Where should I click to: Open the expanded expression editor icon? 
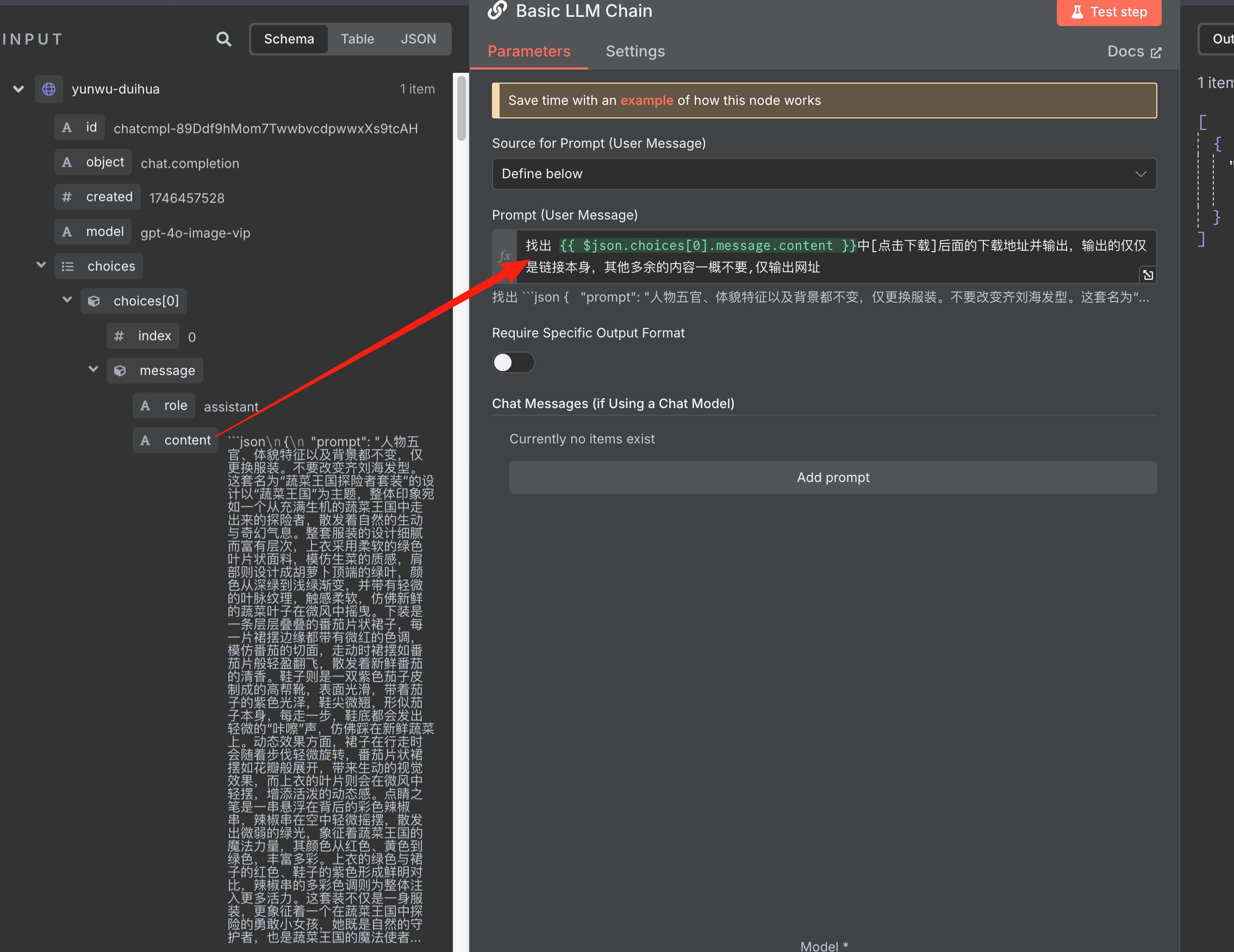1148,275
